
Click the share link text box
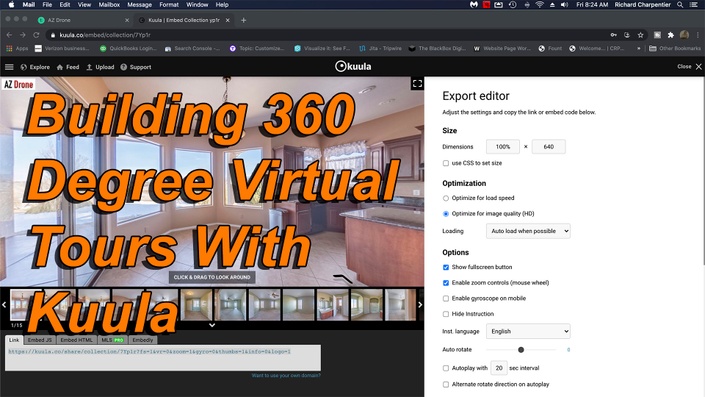tap(163, 358)
